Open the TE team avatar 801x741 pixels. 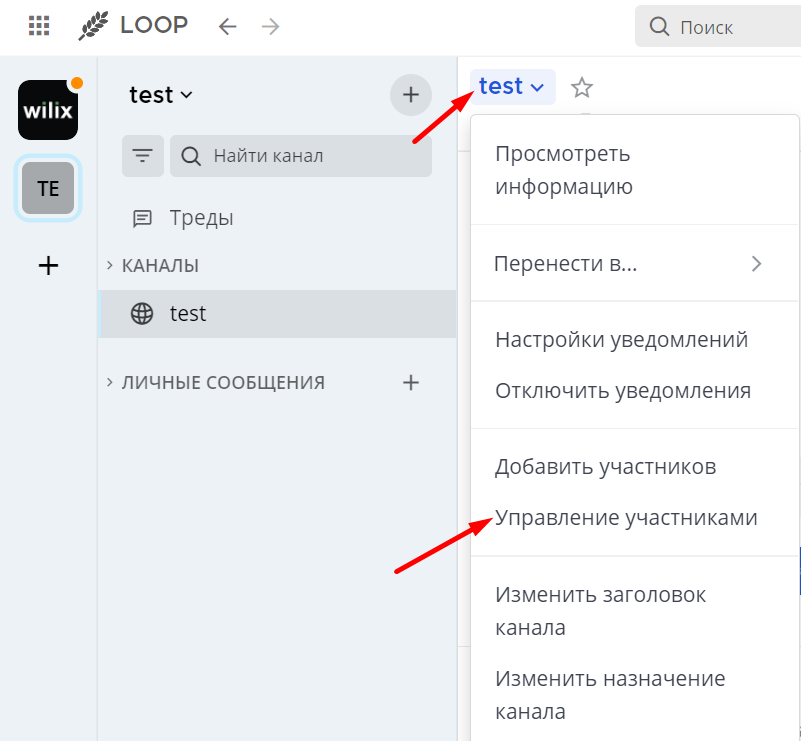coord(47,188)
